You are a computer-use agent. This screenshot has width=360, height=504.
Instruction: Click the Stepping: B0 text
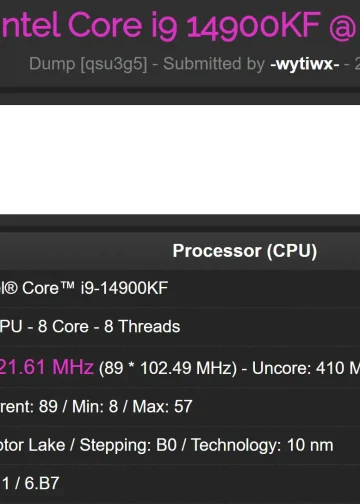click(128, 445)
